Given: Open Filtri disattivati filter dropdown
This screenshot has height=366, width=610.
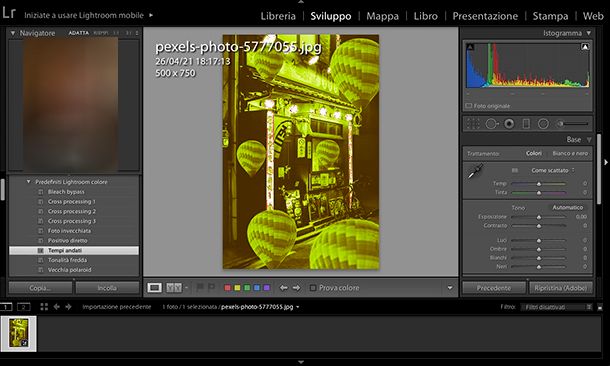Looking at the screenshot, I should click(x=557, y=307).
